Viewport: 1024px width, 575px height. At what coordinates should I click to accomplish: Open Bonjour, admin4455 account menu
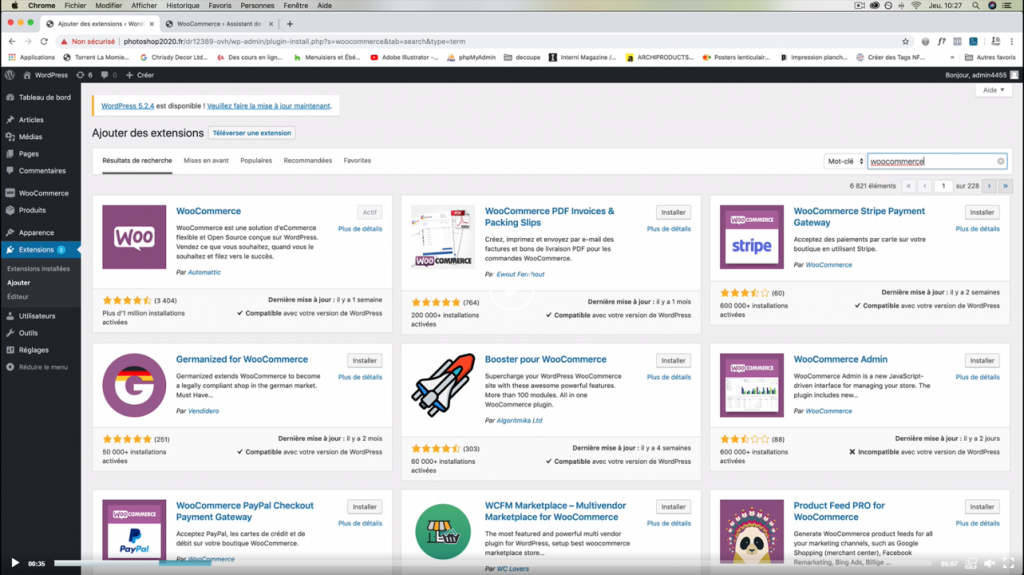click(x=981, y=75)
